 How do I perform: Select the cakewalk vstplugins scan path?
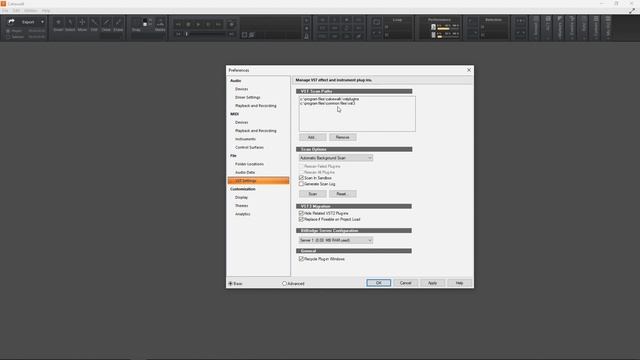click(x=330, y=99)
